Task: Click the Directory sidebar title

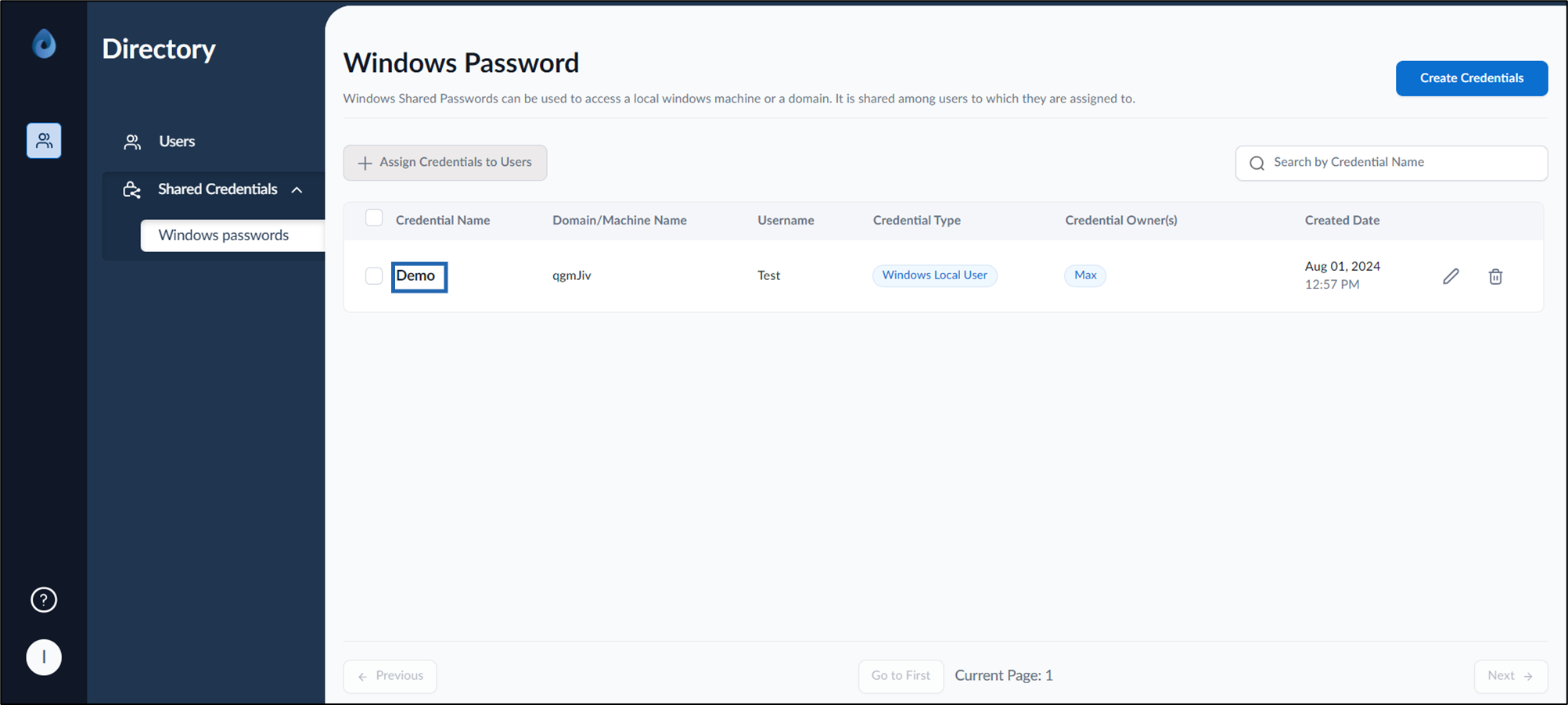Action: coord(159,49)
